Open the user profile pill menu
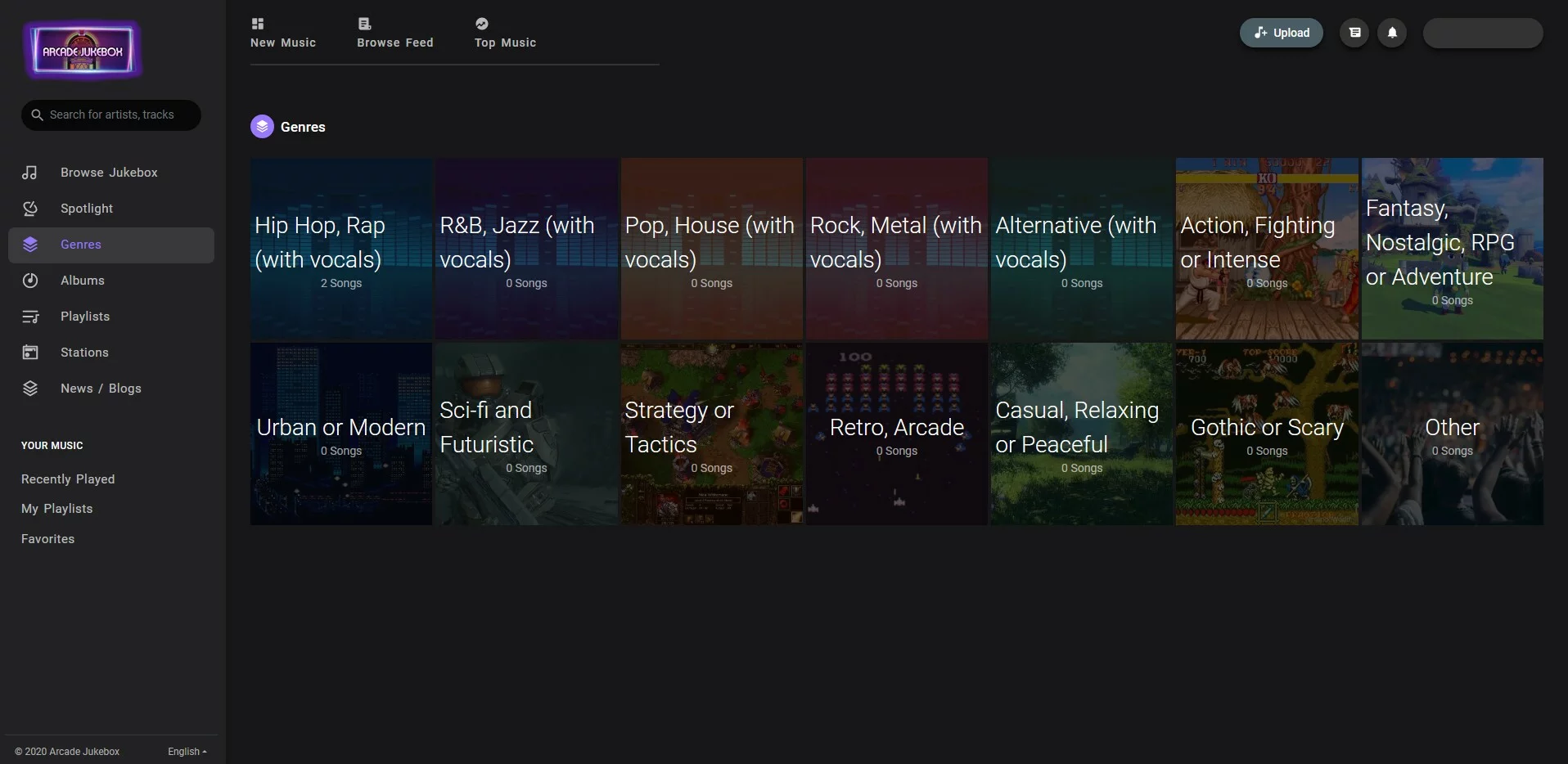 (x=1483, y=33)
